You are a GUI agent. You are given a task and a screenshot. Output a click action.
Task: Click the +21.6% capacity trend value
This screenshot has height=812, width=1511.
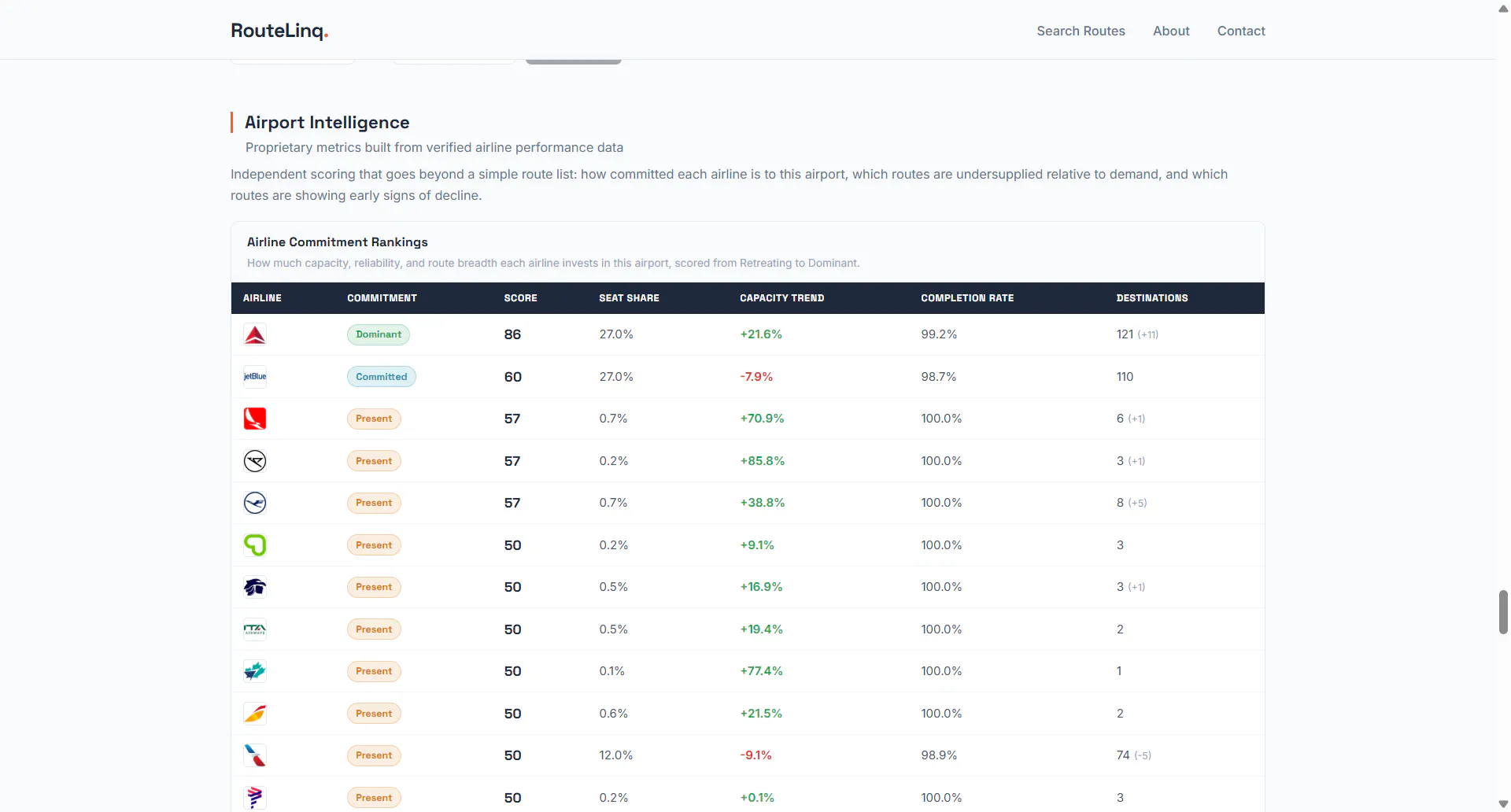pyautogui.click(x=761, y=334)
